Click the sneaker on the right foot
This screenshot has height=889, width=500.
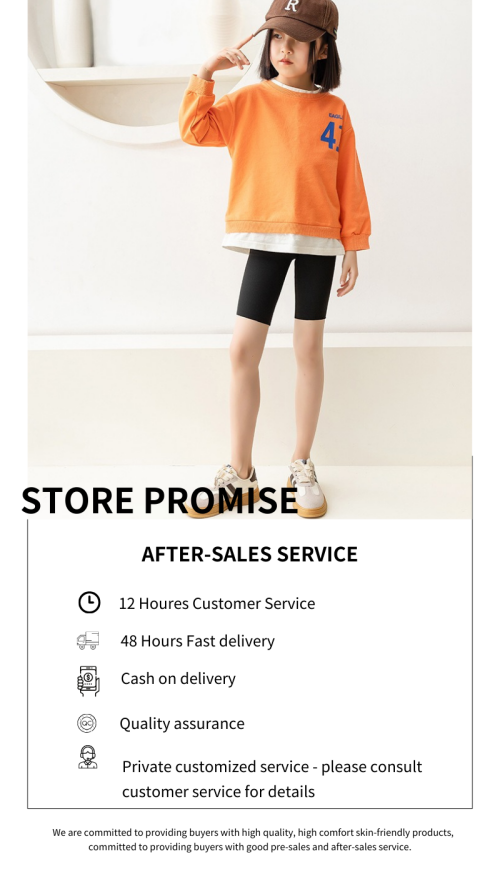coord(307,488)
